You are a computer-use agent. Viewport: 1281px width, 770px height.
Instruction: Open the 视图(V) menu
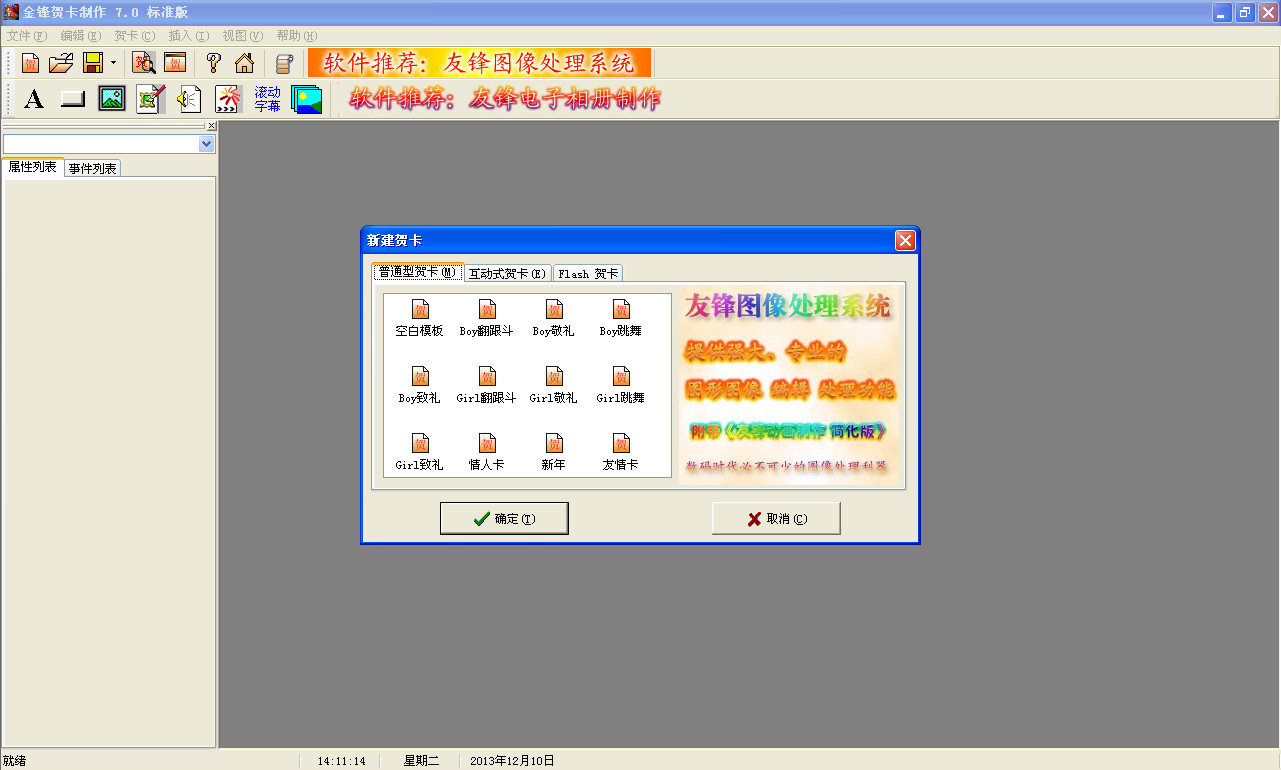tap(243, 36)
